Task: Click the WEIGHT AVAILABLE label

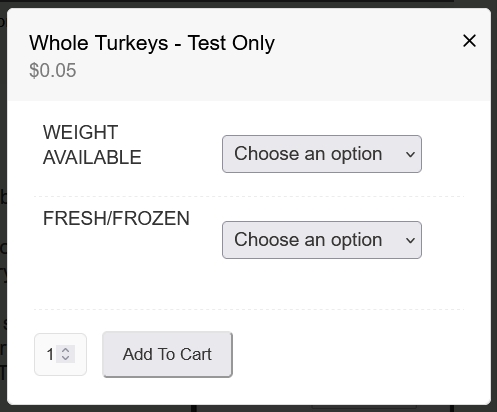Action: click(x=92, y=145)
